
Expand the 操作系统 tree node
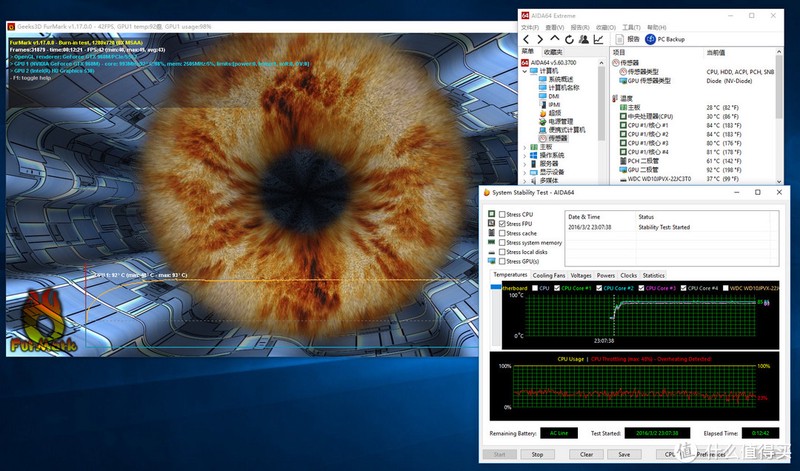click(x=525, y=155)
